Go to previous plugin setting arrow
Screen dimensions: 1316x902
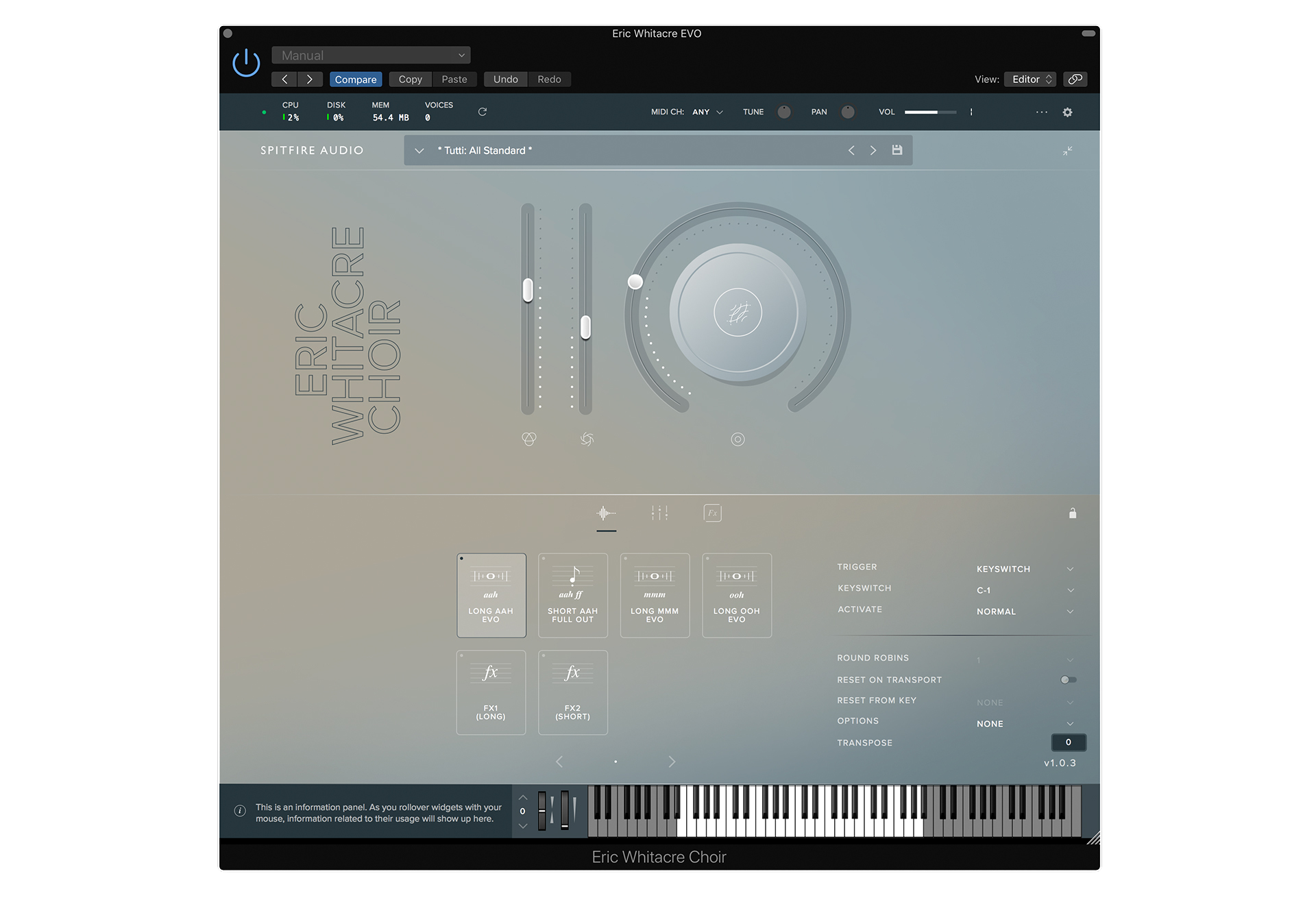tap(284, 80)
